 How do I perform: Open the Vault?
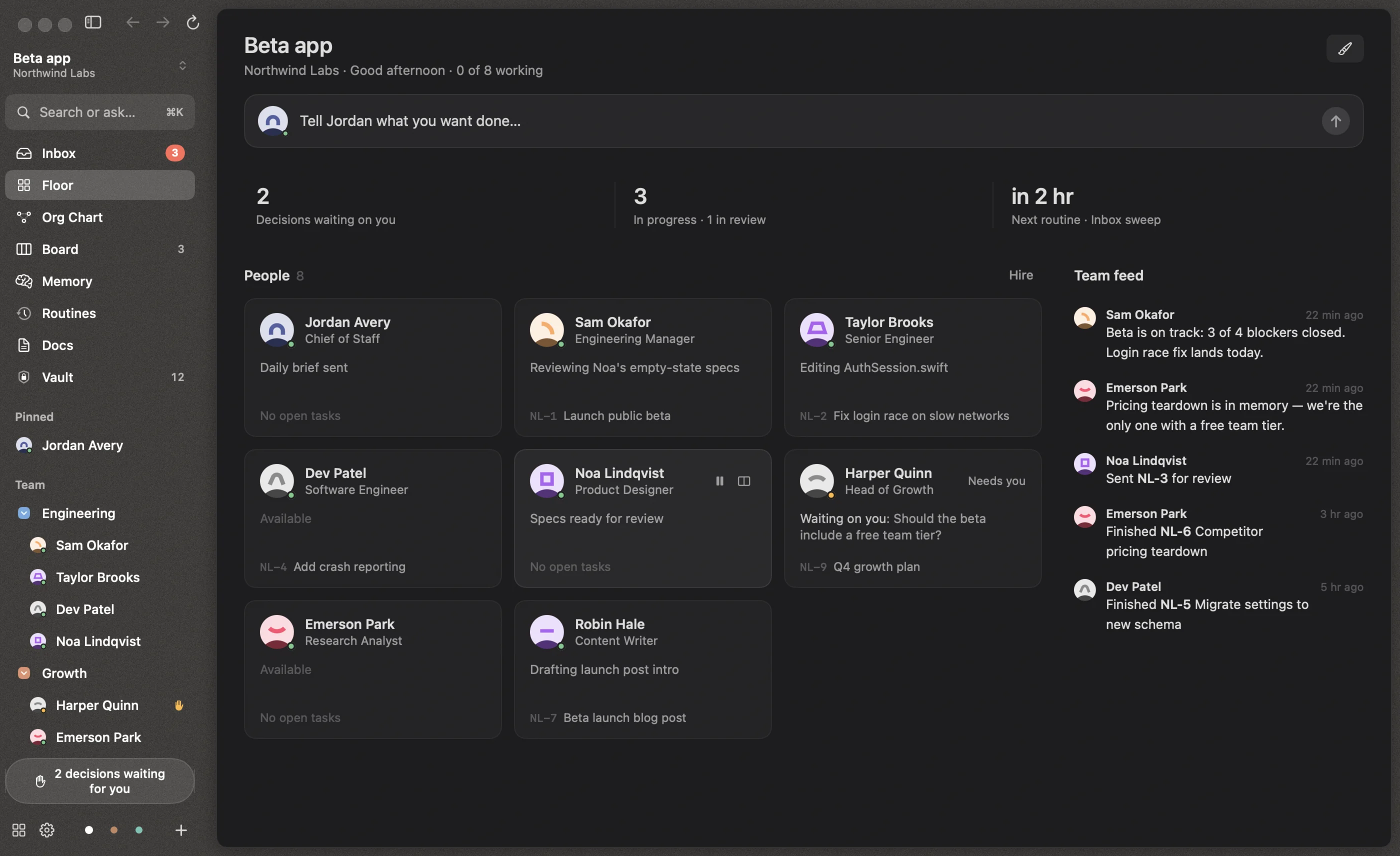(x=100, y=377)
